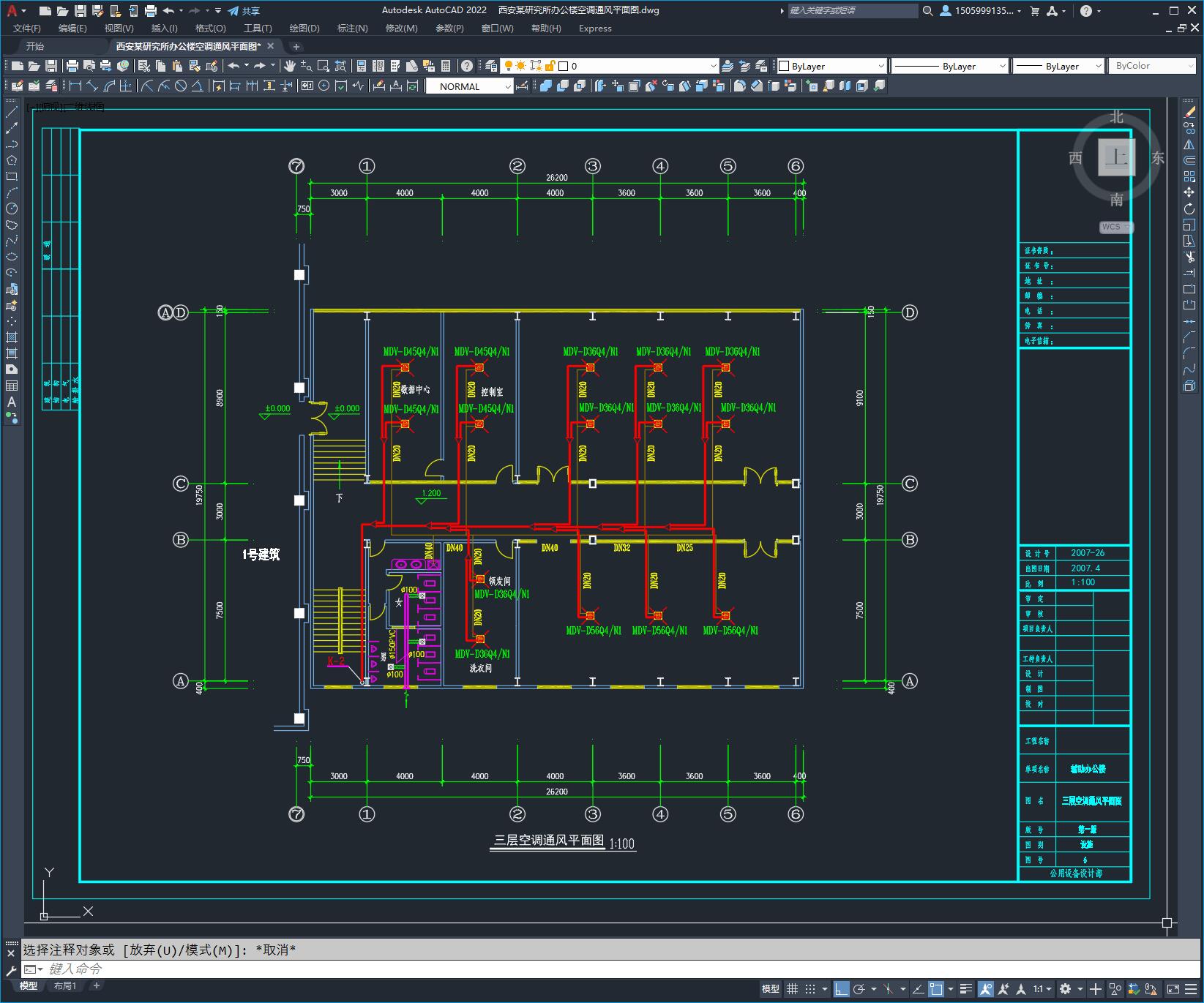Select the Linear dimension tool
This screenshot has height=1003, width=1204.
[75, 86]
